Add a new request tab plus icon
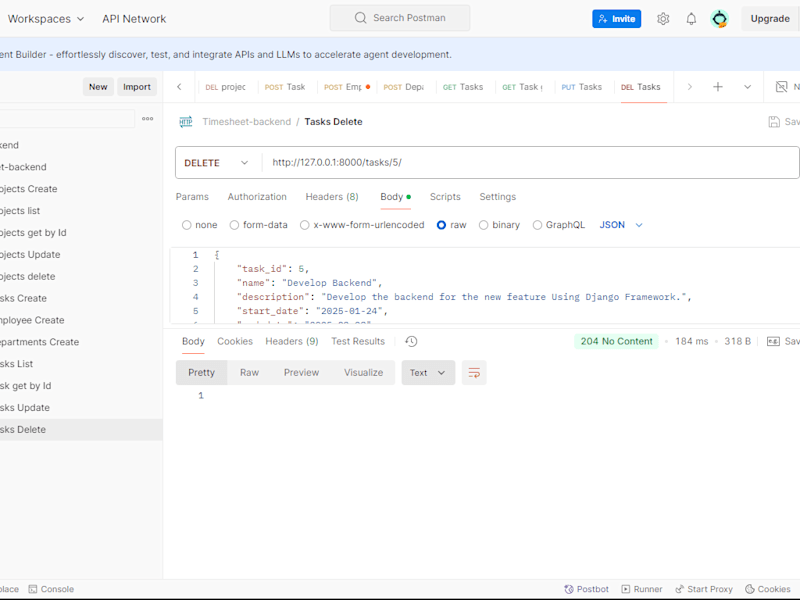The height and width of the screenshot is (600, 800). [x=717, y=87]
